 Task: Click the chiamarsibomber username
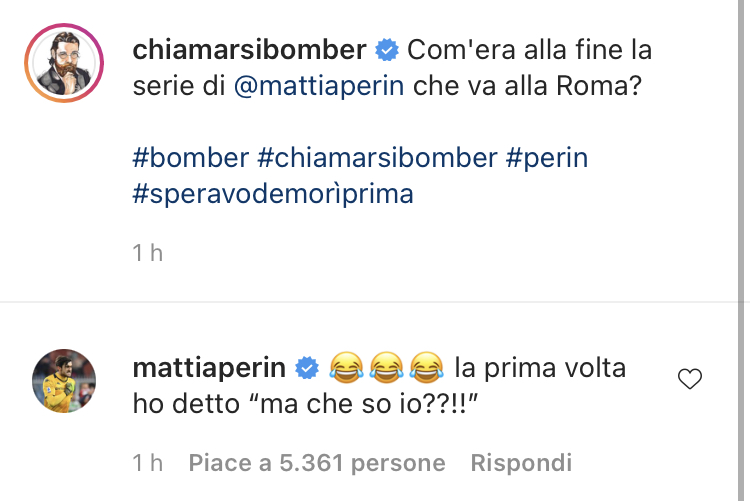(x=249, y=49)
